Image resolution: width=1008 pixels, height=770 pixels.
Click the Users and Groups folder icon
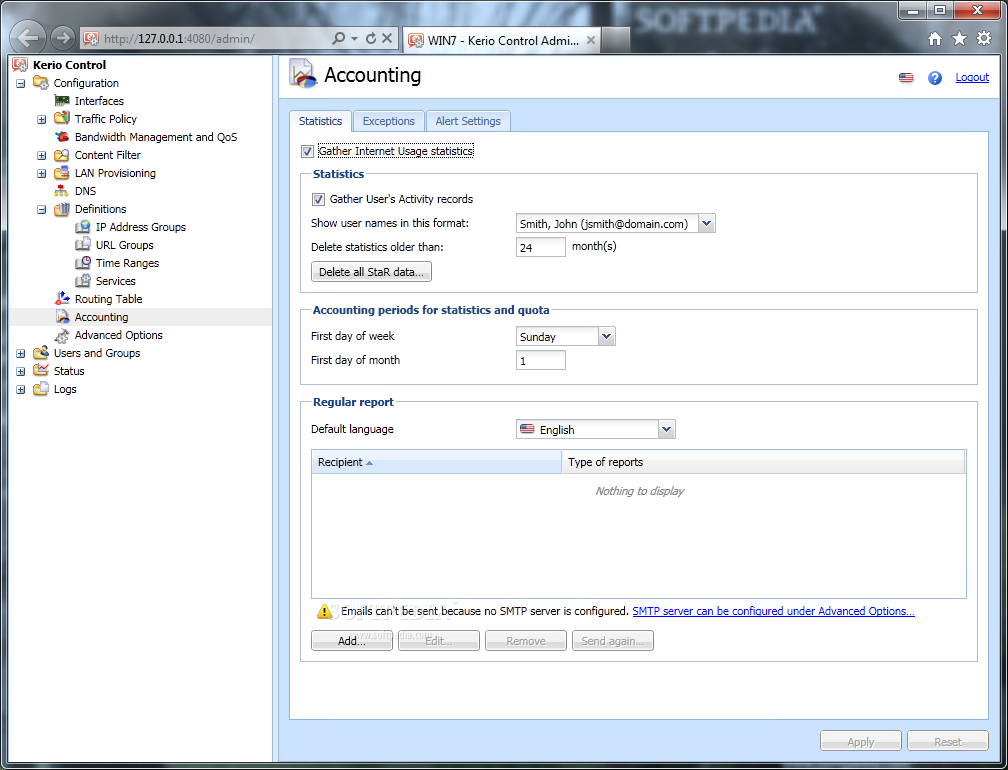coord(40,353)
